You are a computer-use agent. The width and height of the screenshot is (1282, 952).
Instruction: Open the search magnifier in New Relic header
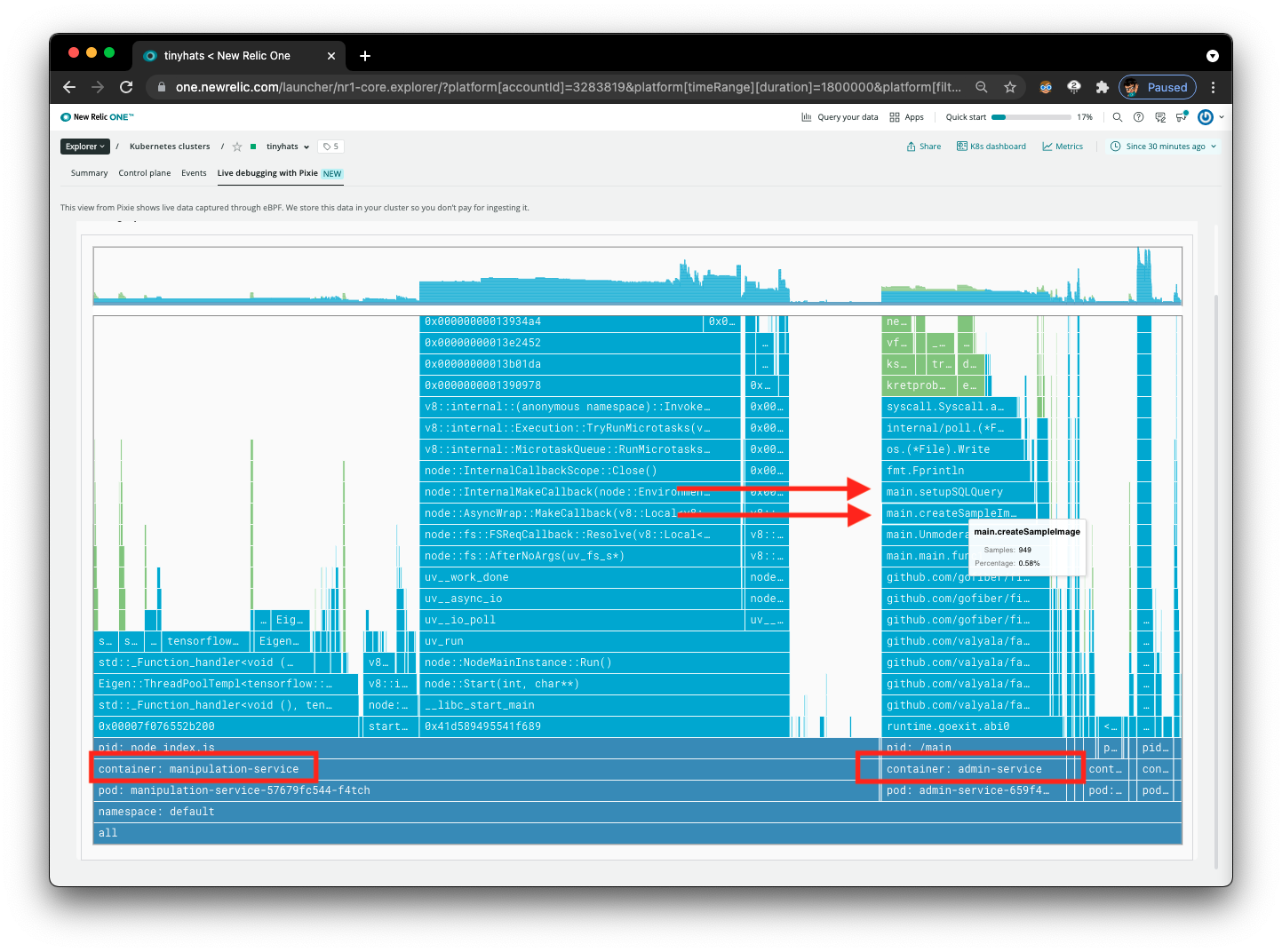coord(1118,117)
